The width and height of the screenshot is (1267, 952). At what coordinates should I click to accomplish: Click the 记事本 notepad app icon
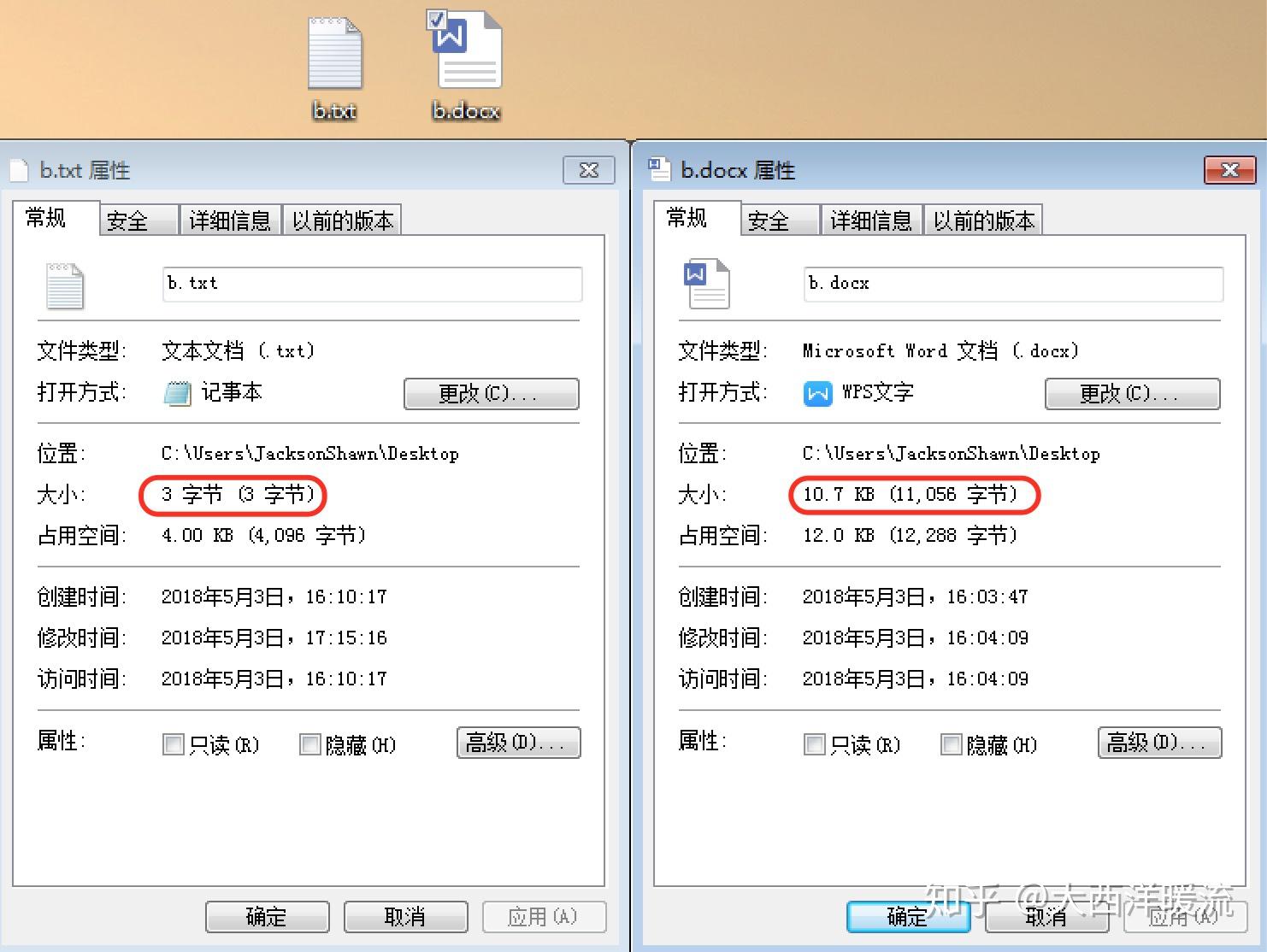(177, 393)
